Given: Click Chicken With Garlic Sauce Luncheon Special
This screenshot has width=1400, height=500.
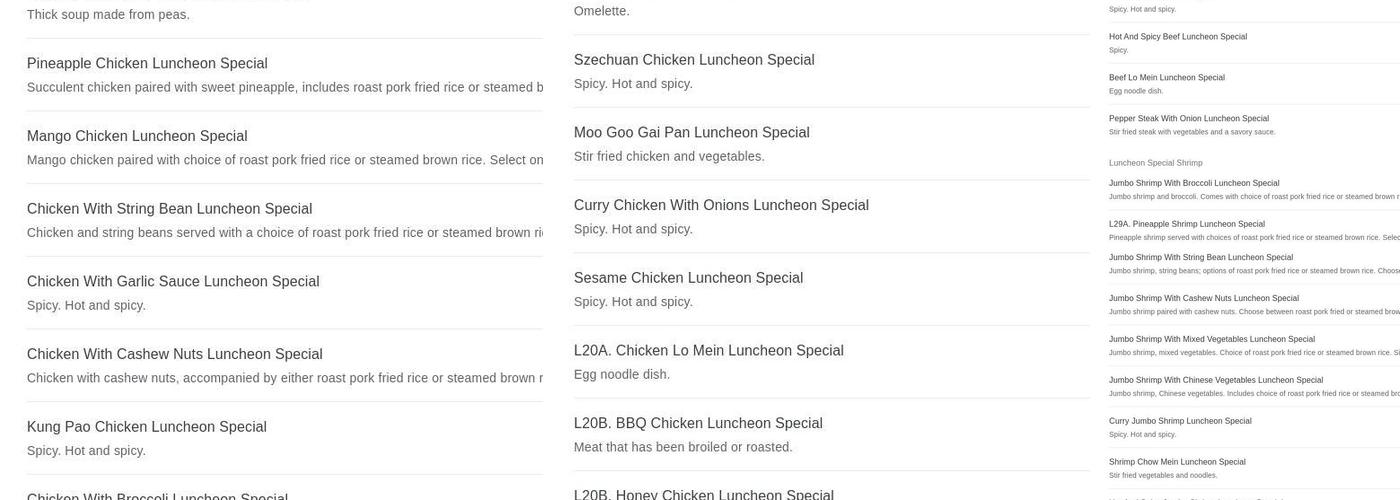Looking at the screenshot, I should [x=173, y=282].
